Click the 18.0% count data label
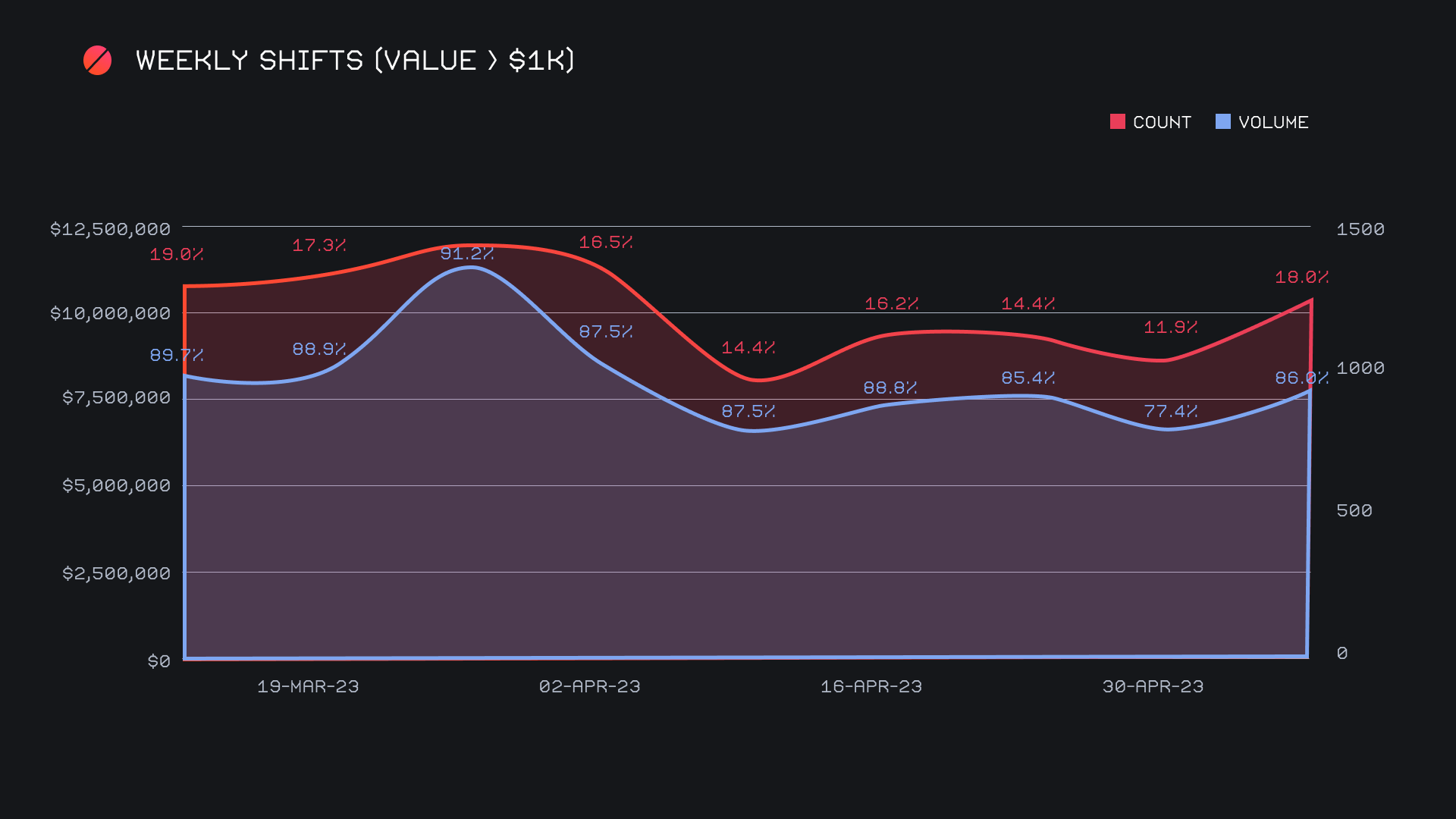The width and height of the screenshot is (1456, 819). (x=1301, y=278)
